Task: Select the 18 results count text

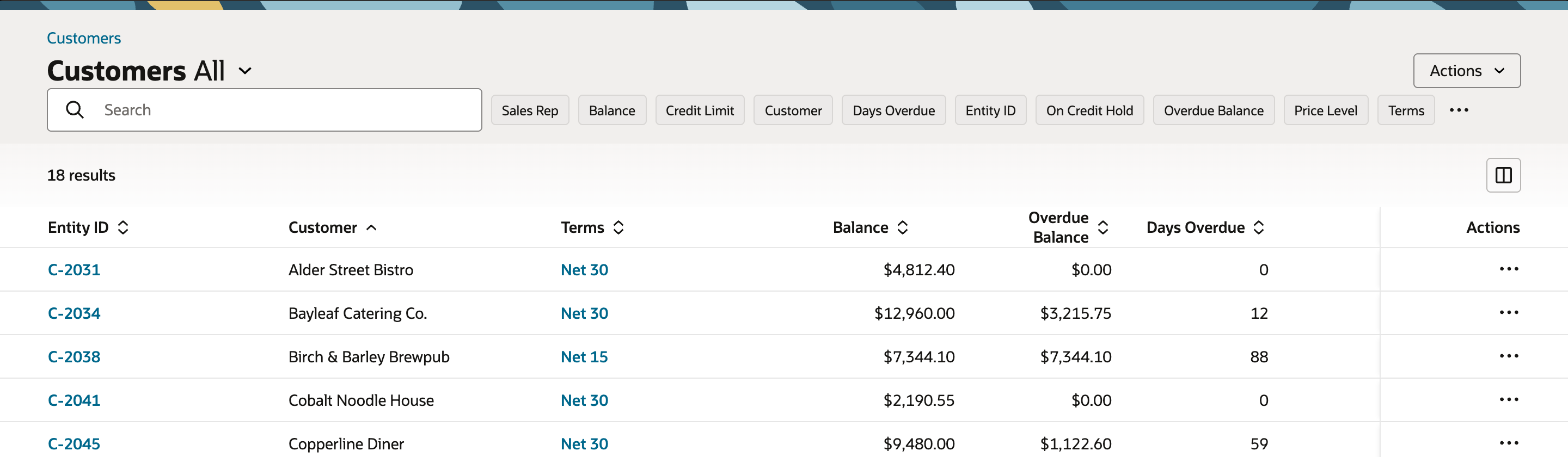Action: coord(81,175)
